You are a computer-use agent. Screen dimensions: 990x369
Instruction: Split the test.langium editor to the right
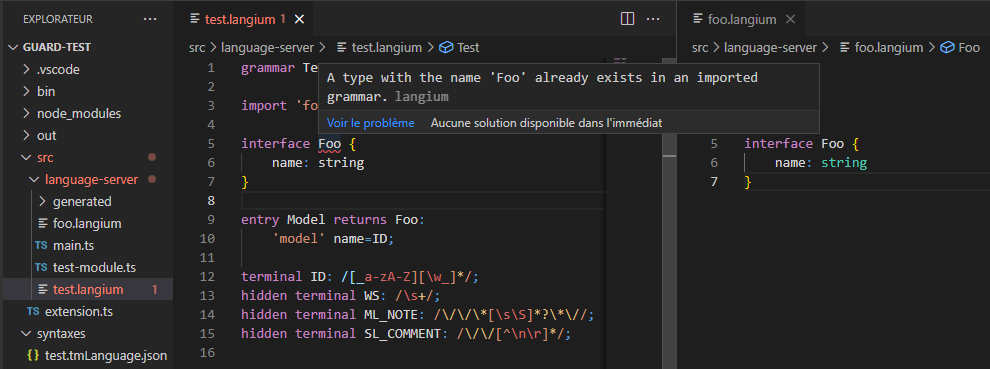[x=627, y=20]
